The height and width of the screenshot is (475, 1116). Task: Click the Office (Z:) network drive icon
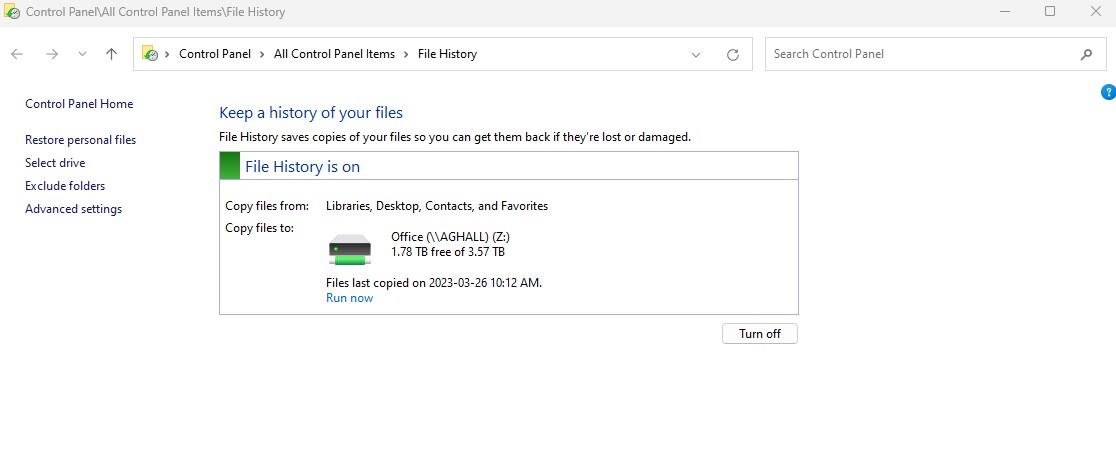tap(350, 248)
